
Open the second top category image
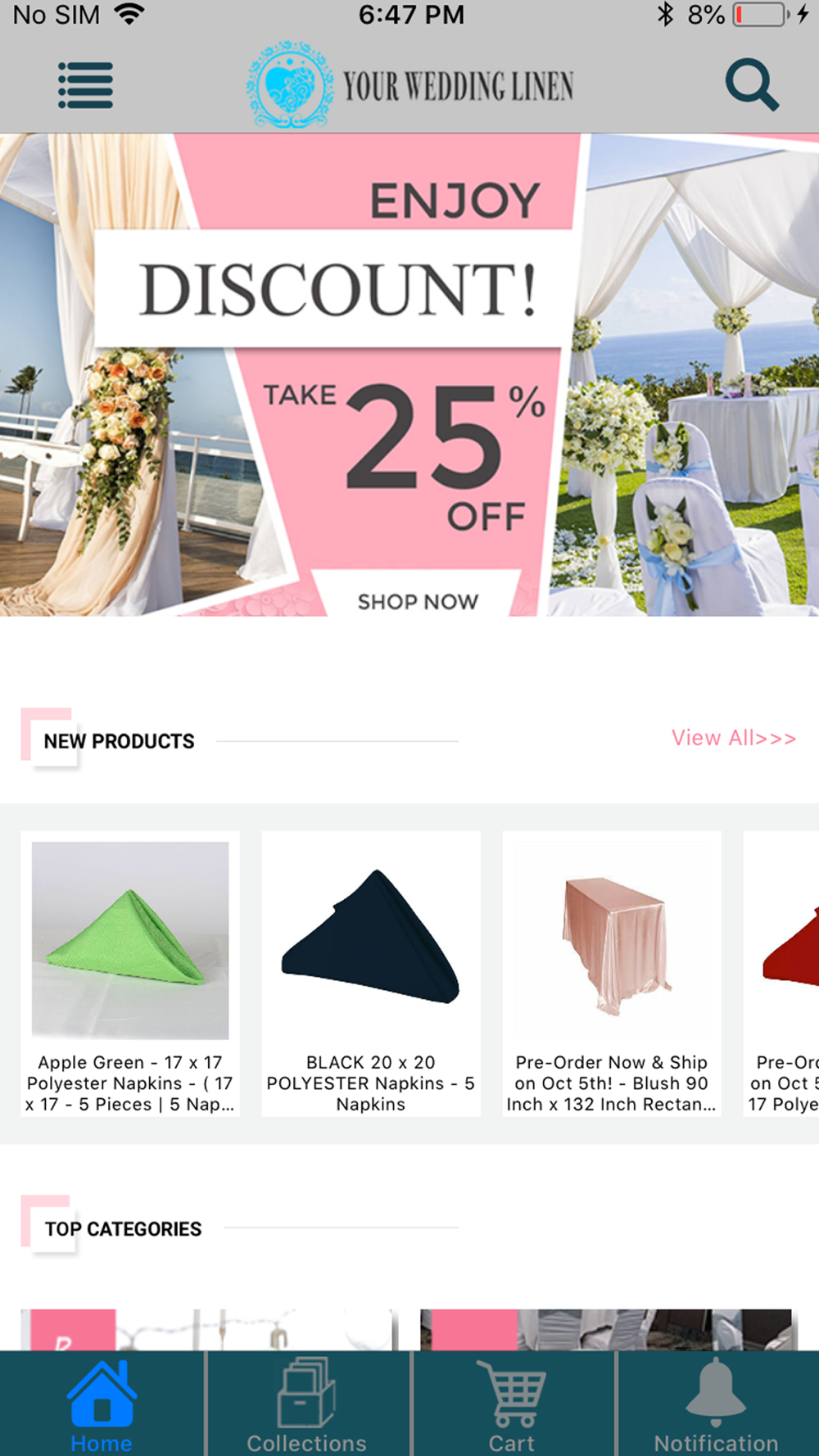click(x=609, y=1330)
